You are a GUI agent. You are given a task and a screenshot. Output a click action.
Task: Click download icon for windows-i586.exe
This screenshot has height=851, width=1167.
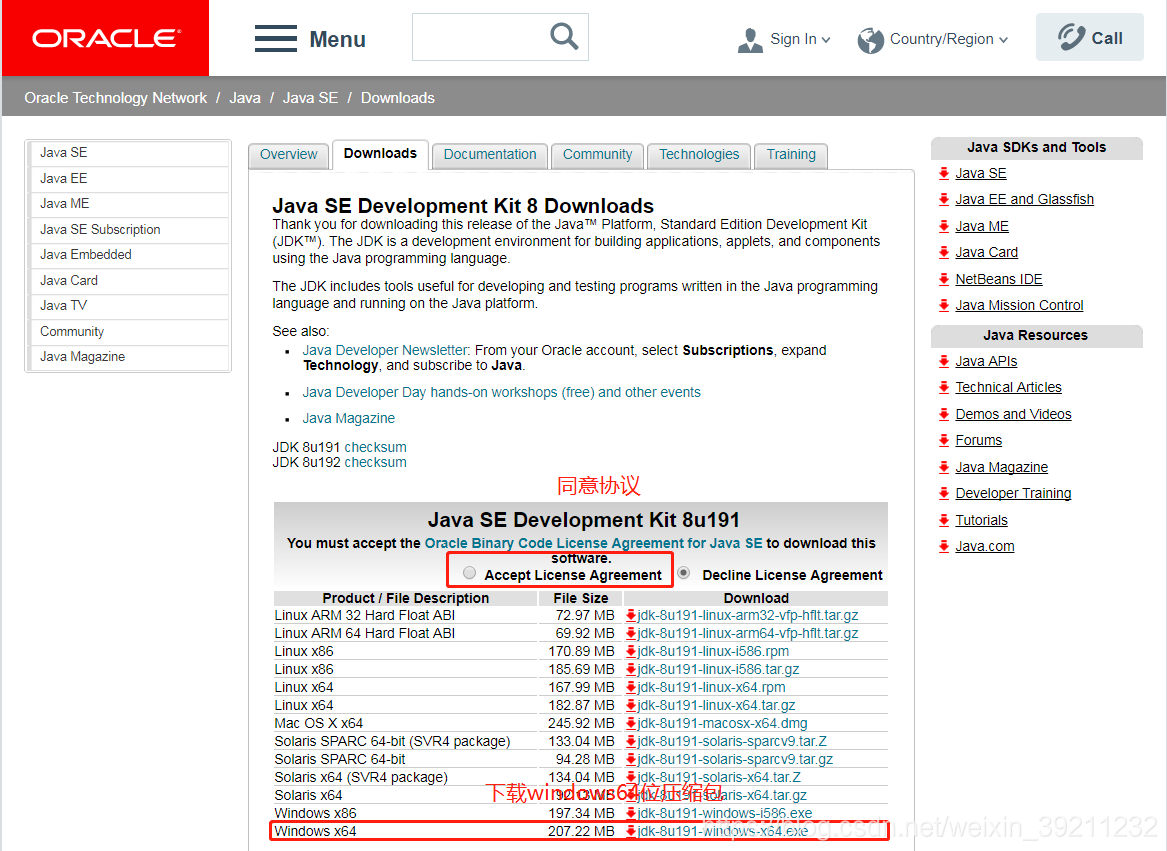tap(631, 813)
